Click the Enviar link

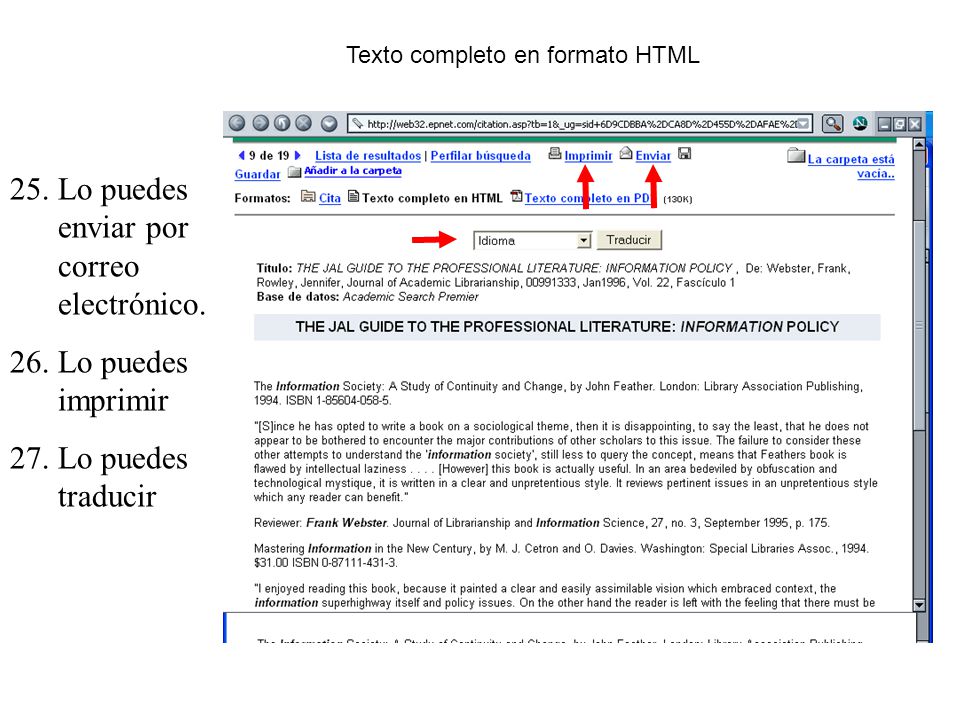pyautogui.click(x=653, y=156)
